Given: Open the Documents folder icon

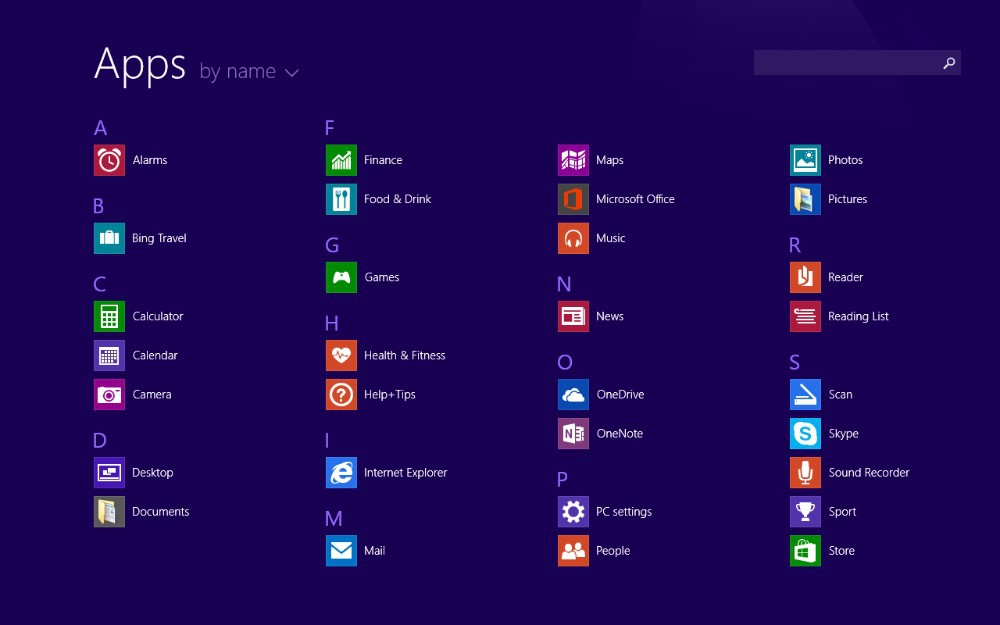Looking at the screenshot, I should 109,511.
